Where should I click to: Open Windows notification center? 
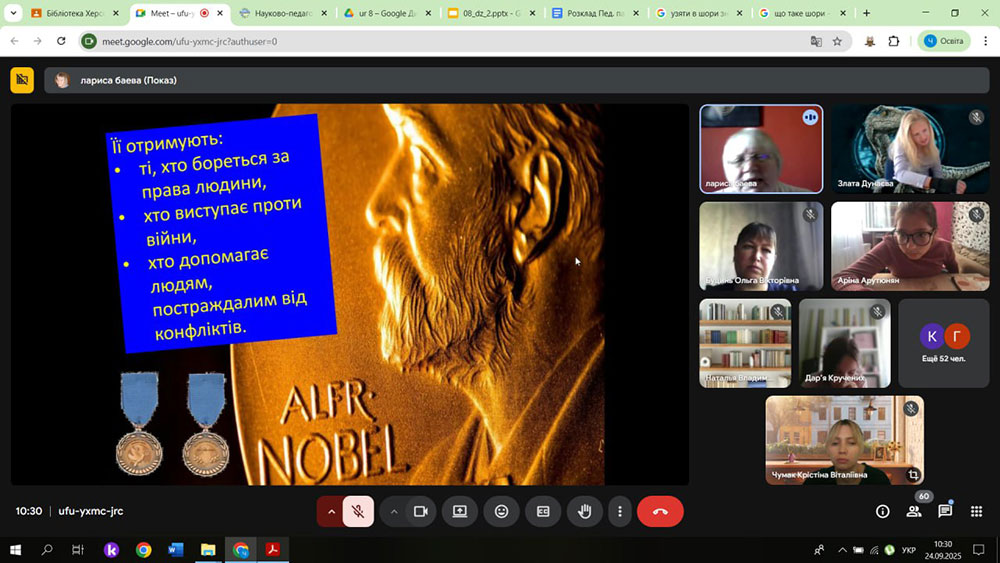coord(979,550)
